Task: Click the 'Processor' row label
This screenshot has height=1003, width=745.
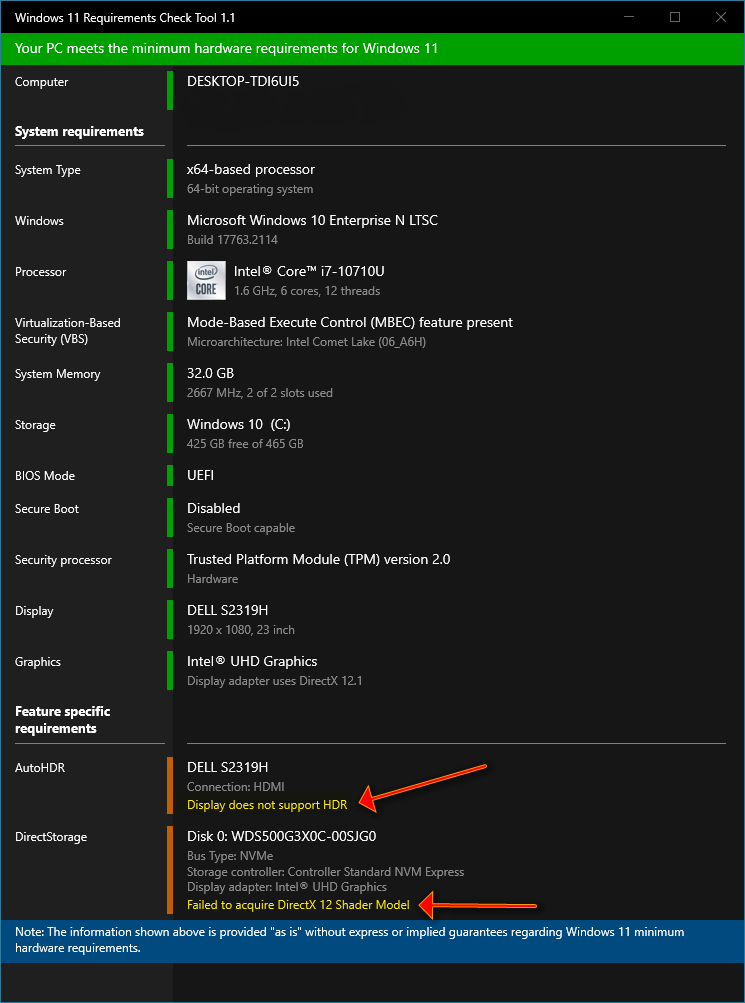Action: 40,272
